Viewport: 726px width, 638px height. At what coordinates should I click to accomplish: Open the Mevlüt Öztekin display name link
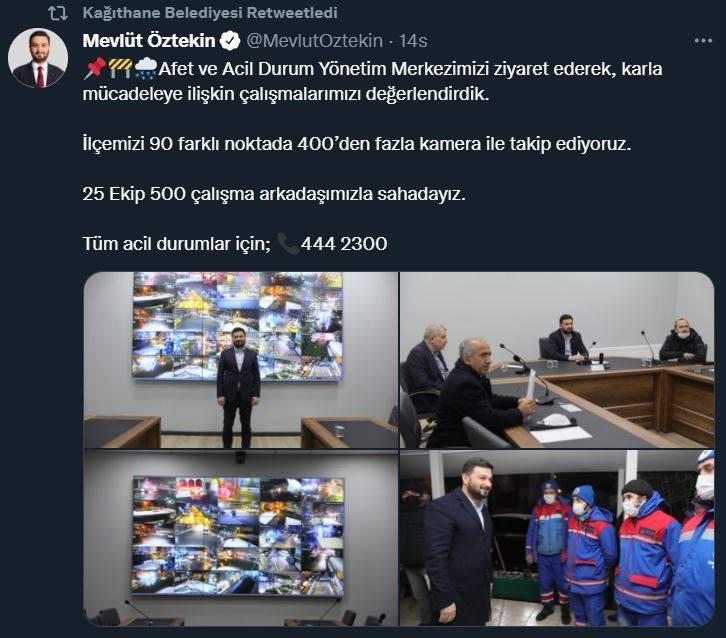point(149,41)
